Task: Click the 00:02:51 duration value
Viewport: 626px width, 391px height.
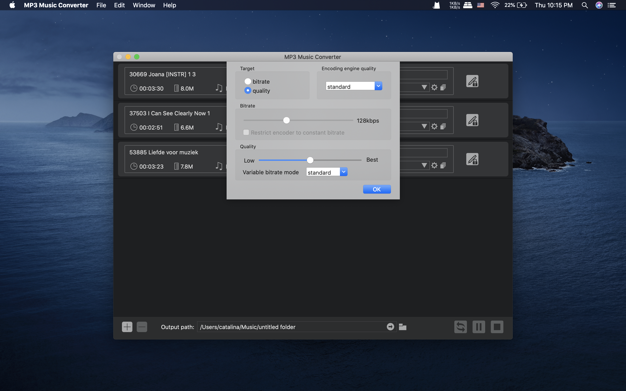Action: click(151, 128)
